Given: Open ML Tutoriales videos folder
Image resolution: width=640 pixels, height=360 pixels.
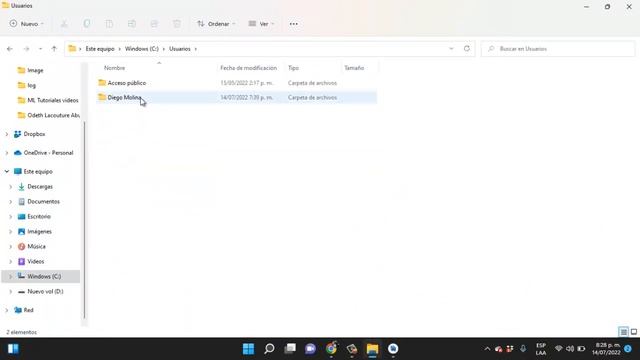Looking at the screenshot, I should (53, 100).
